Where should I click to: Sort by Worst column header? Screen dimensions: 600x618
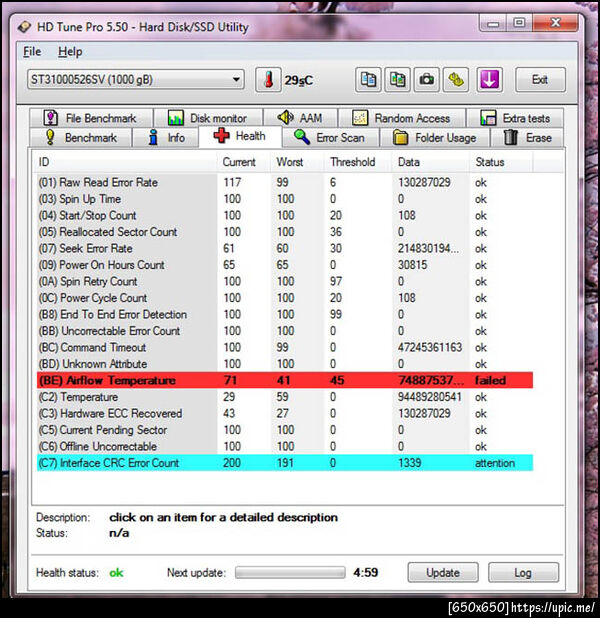pyautogui.click(x=297, y=162)
